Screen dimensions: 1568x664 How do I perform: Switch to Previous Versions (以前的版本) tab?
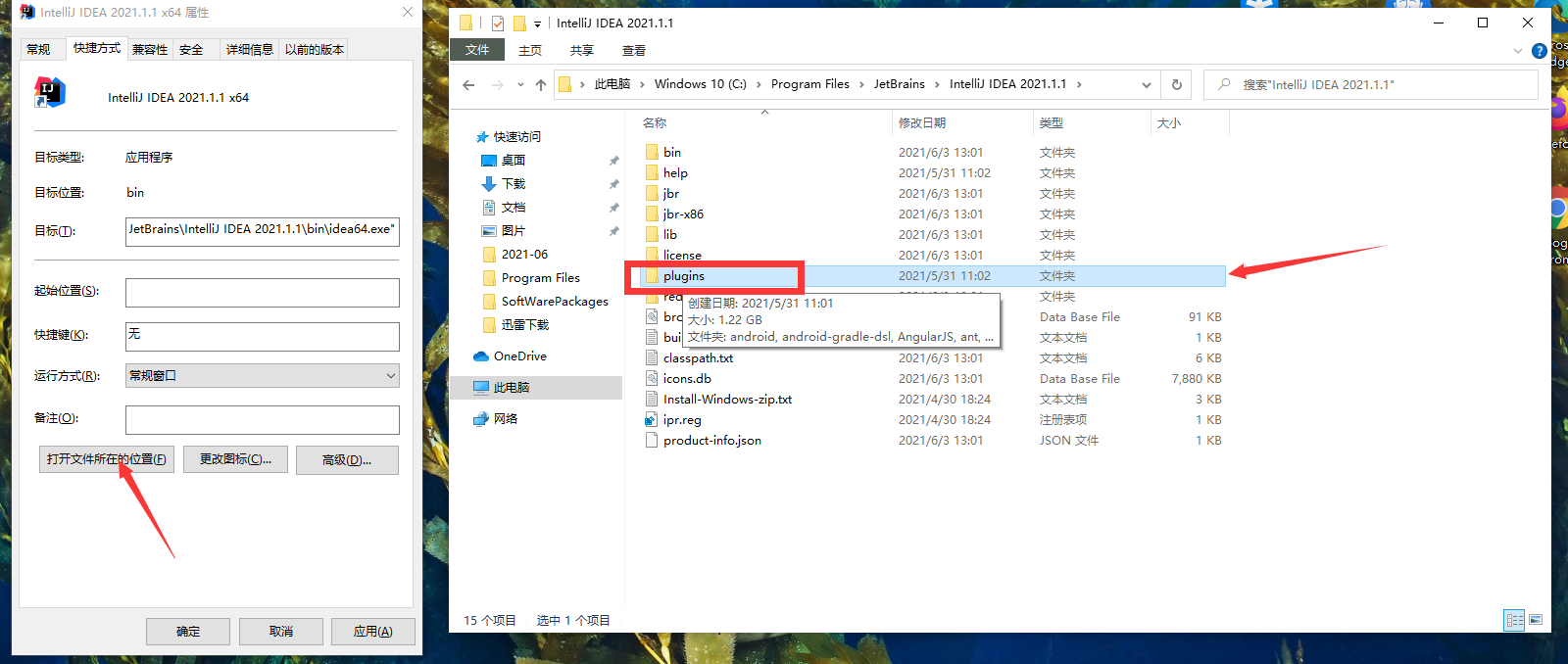[x=314, y=49]
